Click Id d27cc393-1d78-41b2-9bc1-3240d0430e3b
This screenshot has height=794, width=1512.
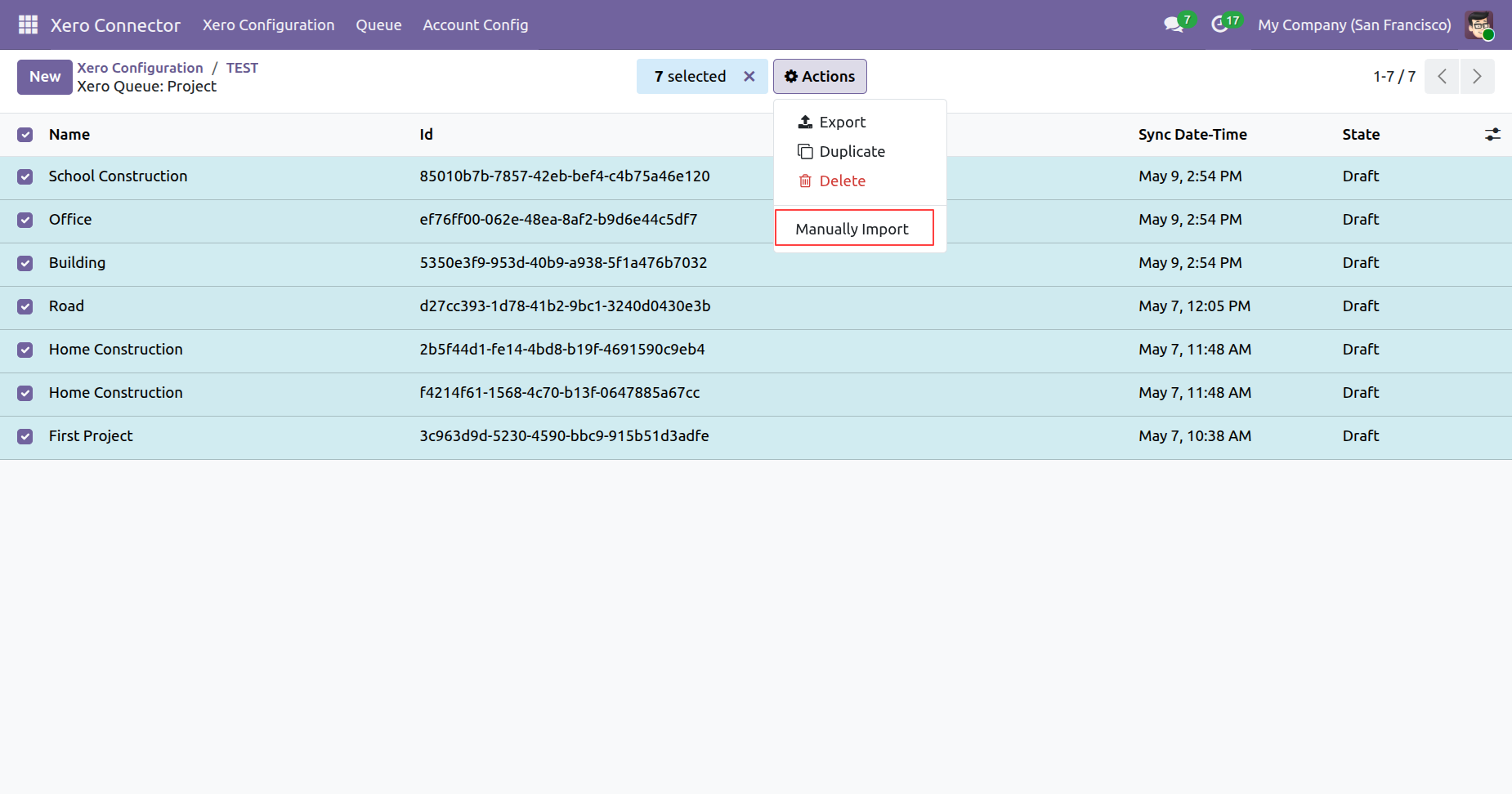tap(565, 306)
